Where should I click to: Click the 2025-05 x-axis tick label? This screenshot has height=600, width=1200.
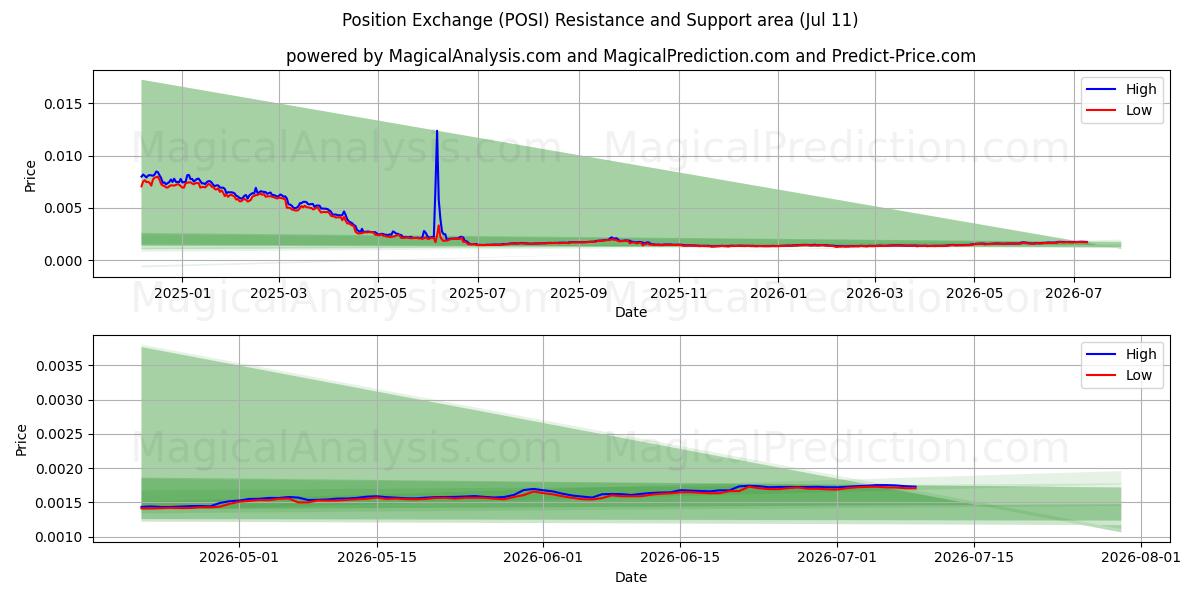pos(379,293)
